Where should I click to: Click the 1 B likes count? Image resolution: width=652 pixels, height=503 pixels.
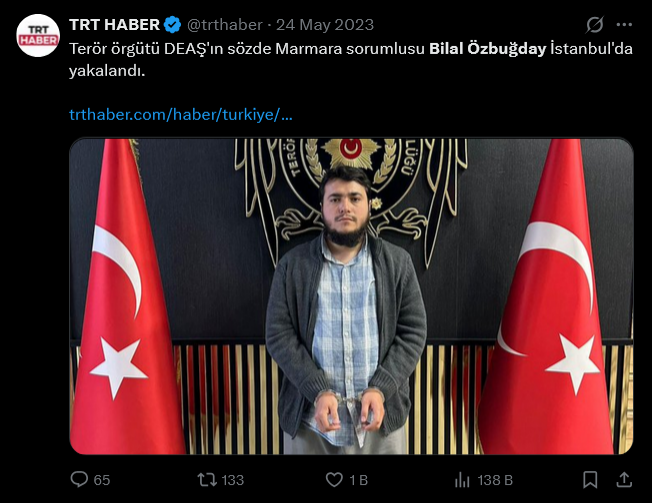coord(359,480)
